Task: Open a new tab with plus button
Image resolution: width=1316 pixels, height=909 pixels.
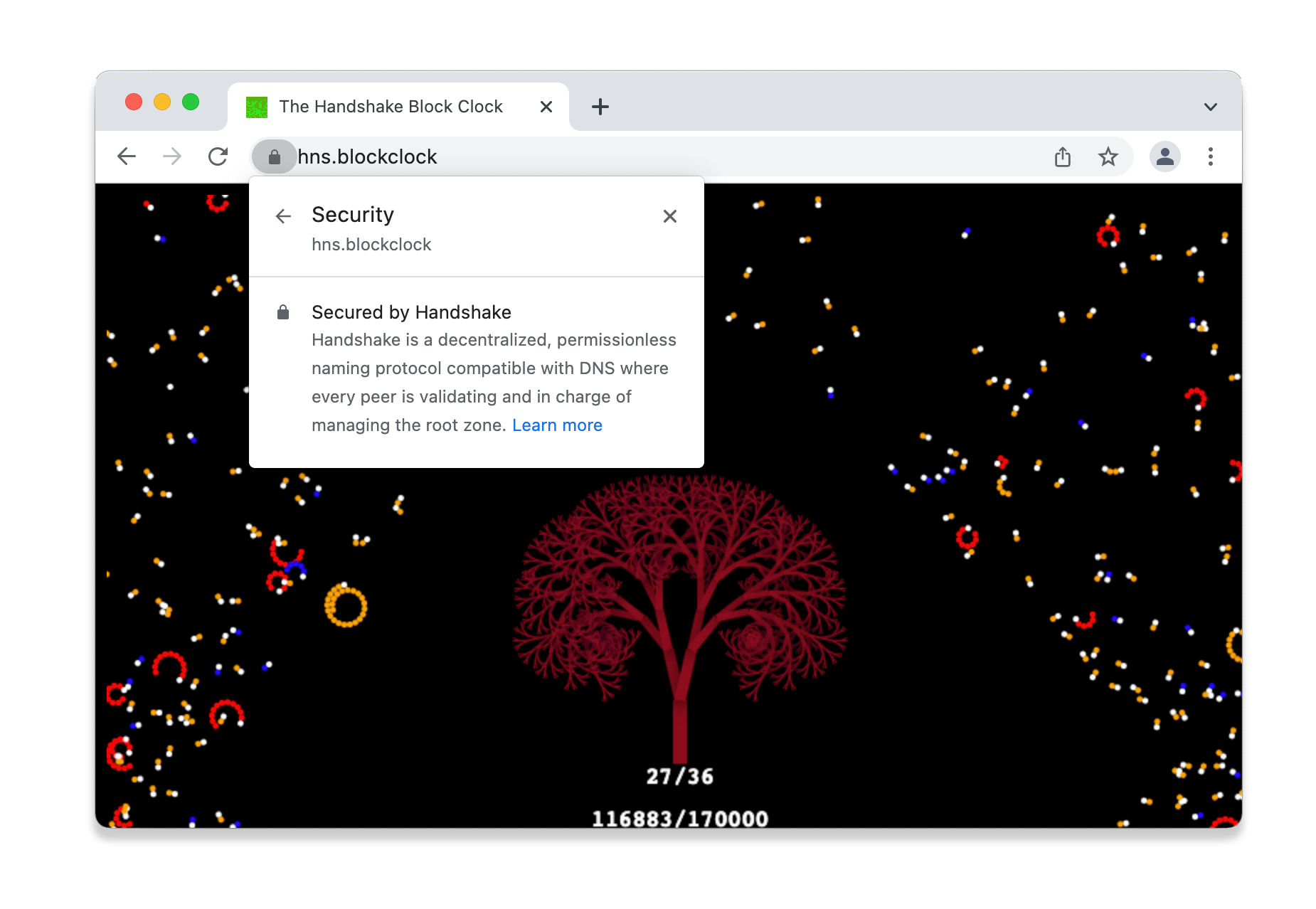Action: coord(600,107)
